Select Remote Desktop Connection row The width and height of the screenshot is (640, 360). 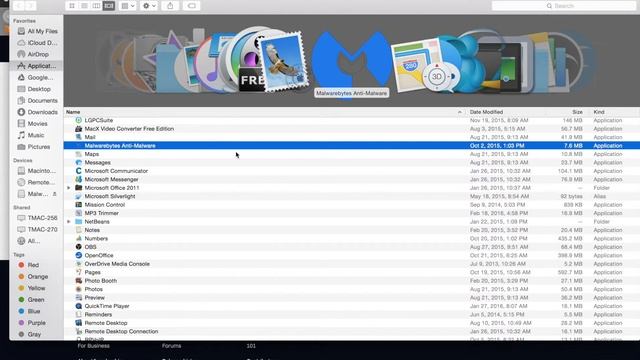tap(351, 331)
